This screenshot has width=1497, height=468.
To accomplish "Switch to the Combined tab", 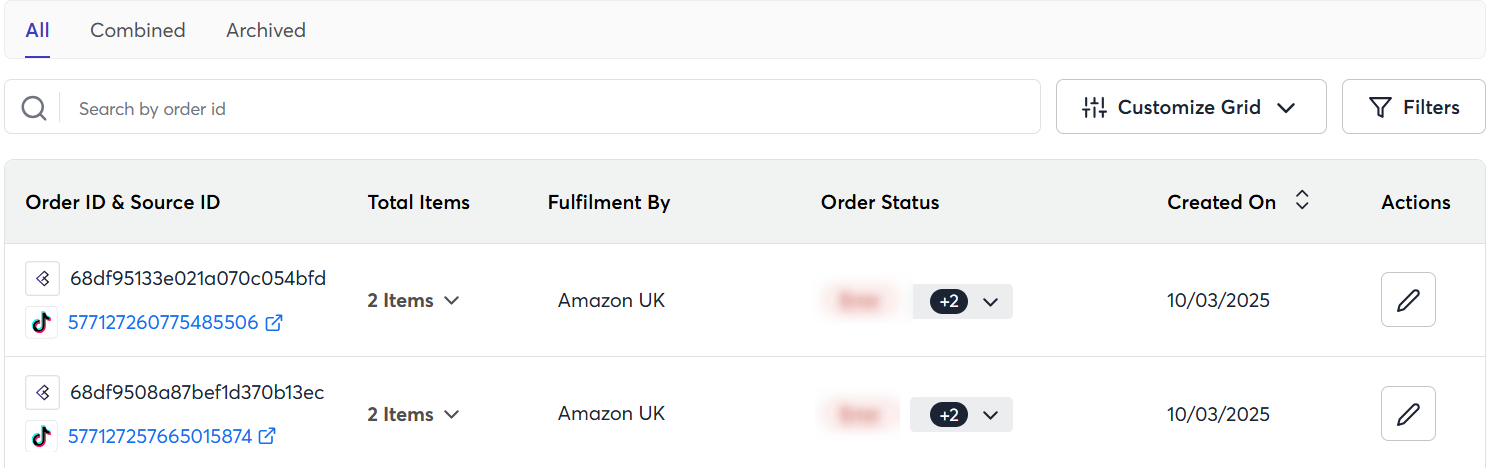I will click(x=138, y=30).
